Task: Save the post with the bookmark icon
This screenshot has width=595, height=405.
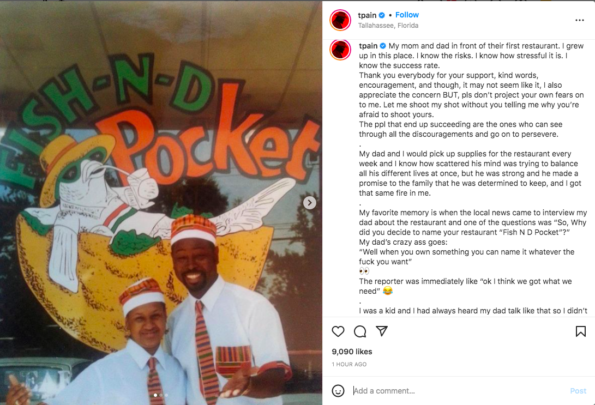Action: (580, 331)
